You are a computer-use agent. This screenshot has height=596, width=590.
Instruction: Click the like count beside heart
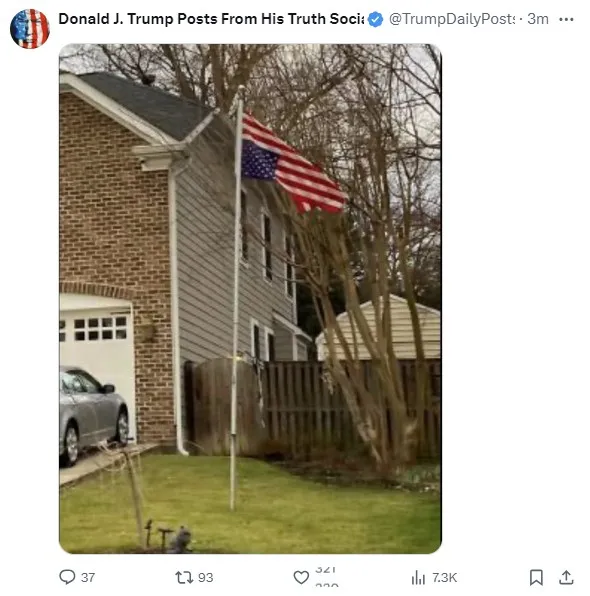click(x=326, y=577)
